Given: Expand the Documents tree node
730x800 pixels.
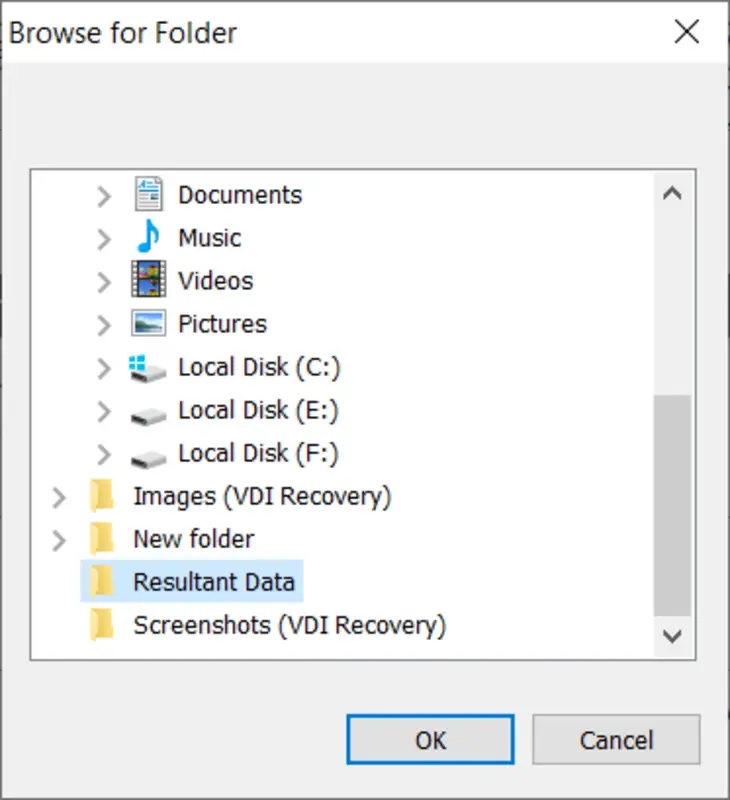Looking at the screenshot, I should [x=104, y=195].
